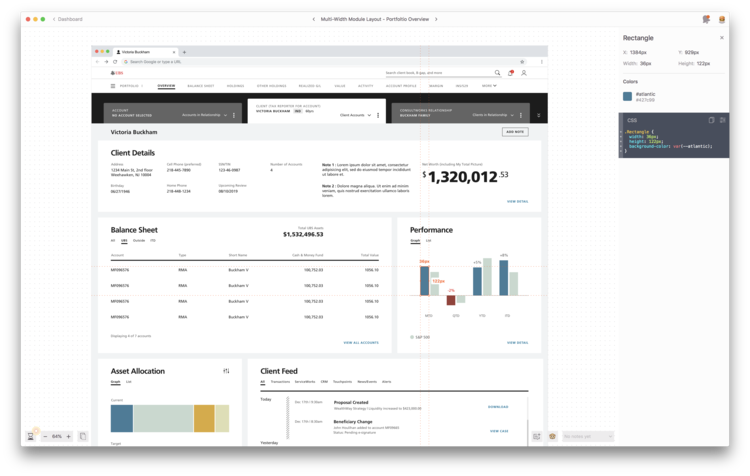Click browser reload icon in mockup

pyautogui.click(x=115, y=62)
